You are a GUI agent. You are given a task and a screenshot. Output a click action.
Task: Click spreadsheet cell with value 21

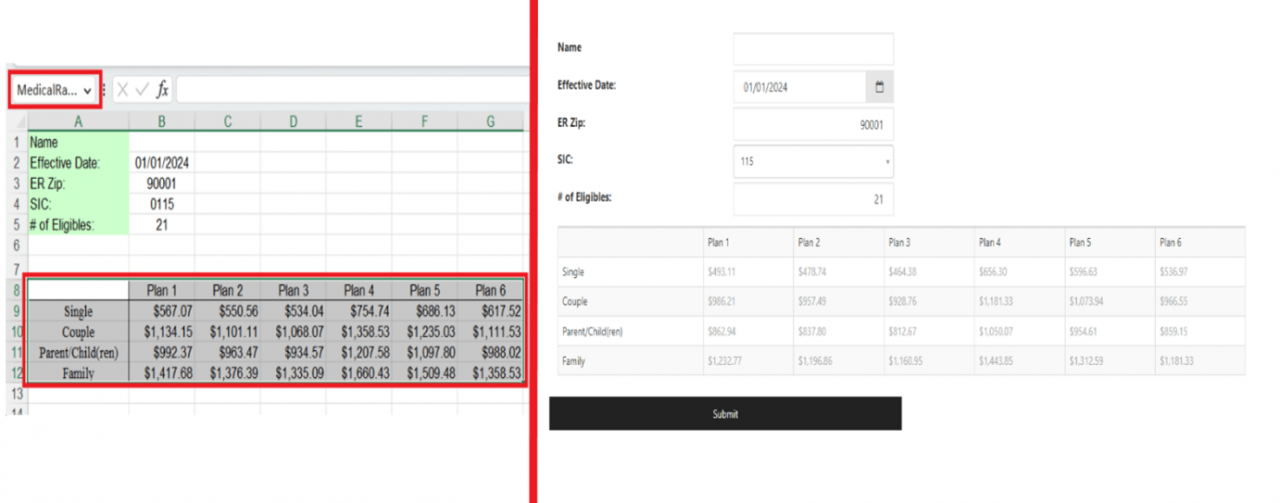click(x=162, y=225)
